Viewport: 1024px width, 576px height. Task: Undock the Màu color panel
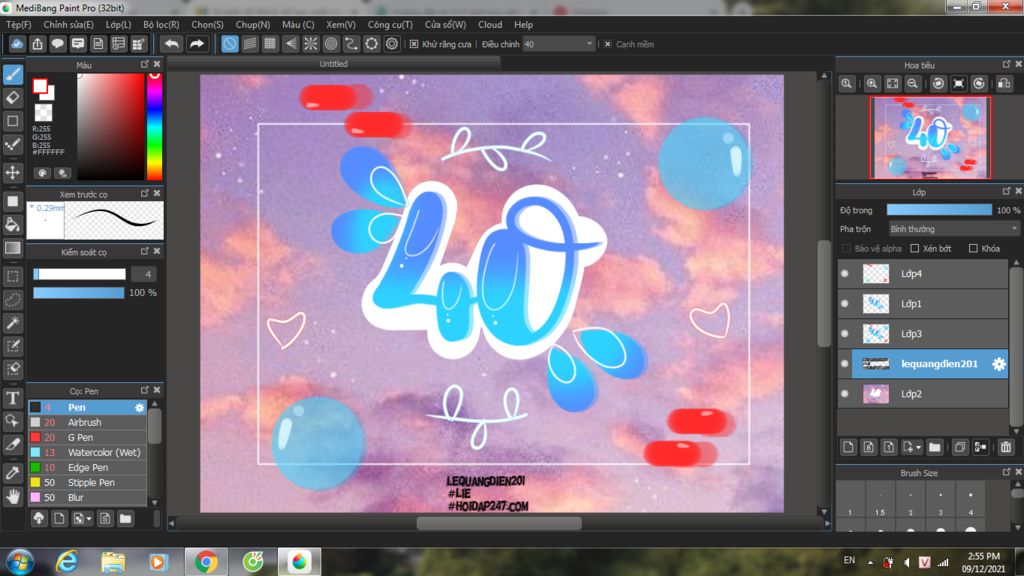click(x=144, y=64)
